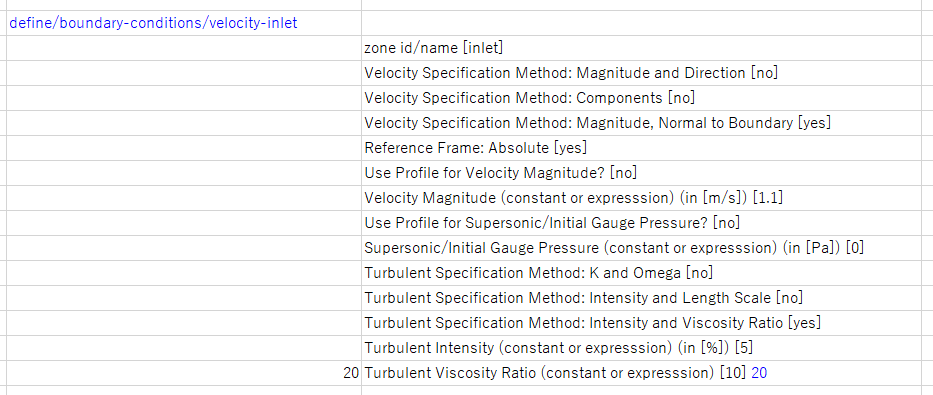Click the K and Omega [no] cell
The image size is (933, 395).
pyautogui.click(x=647, y=273)
